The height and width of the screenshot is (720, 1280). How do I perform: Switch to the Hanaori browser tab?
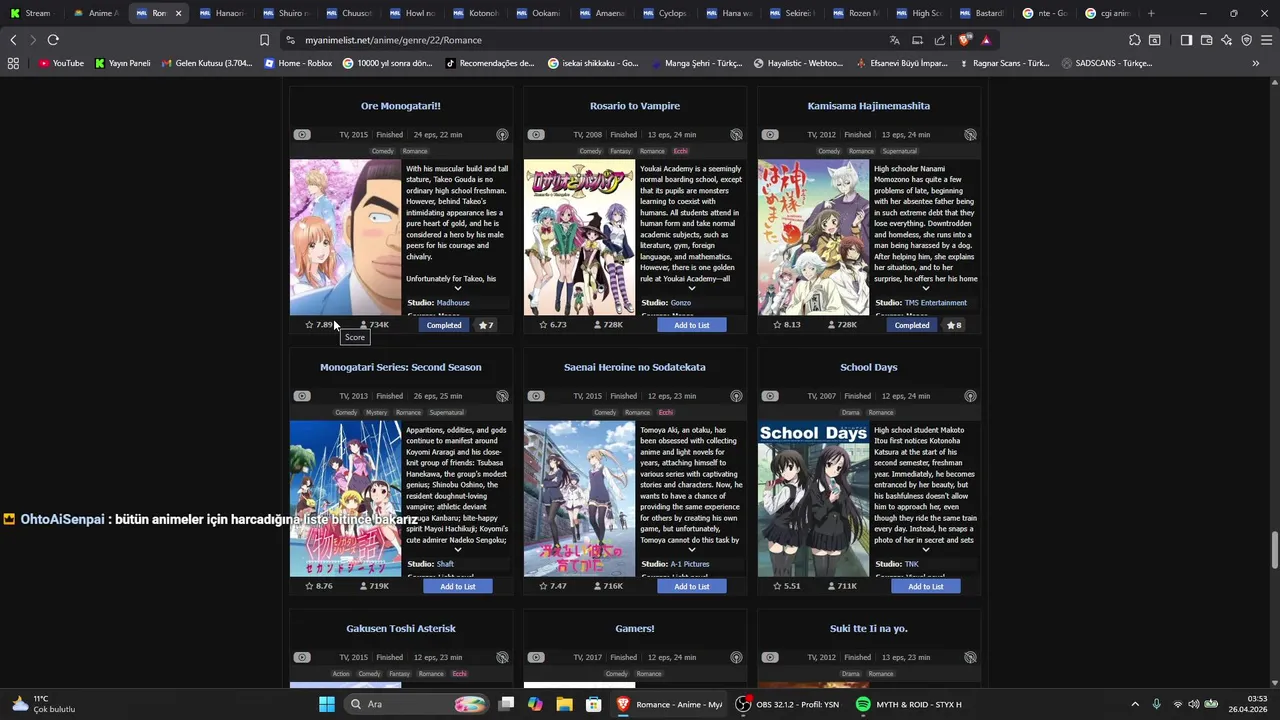[x=222, y=13]
